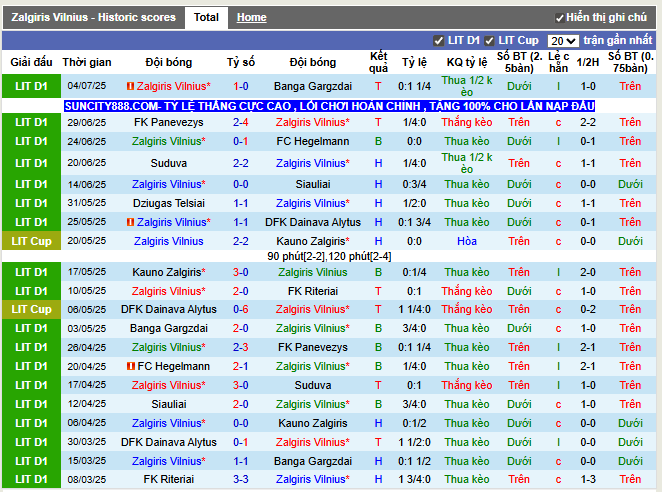Click the red card icon on the 25/05/25 row
The height and width of the screenshot is (492, 662).
[130, 222]
